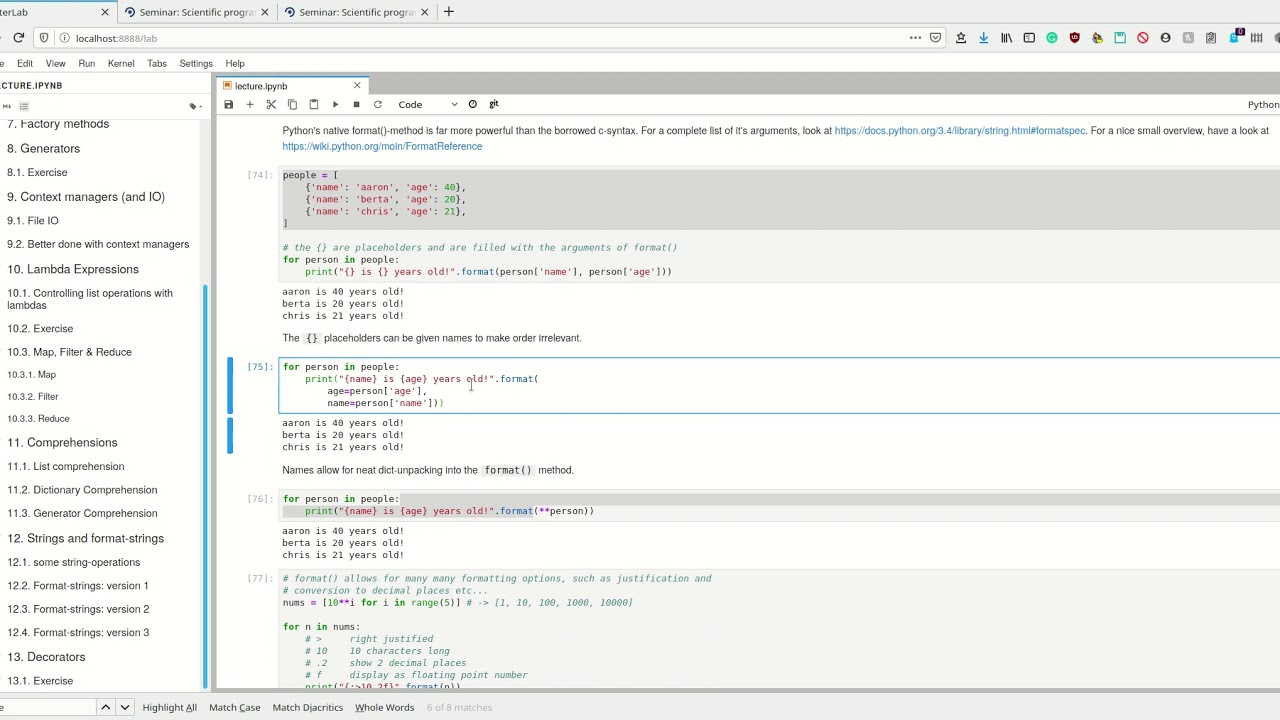This screenshot has height=720, width=1280.
Task: Open the wiki.python.org FormatReference link
Action: (382, 146)
